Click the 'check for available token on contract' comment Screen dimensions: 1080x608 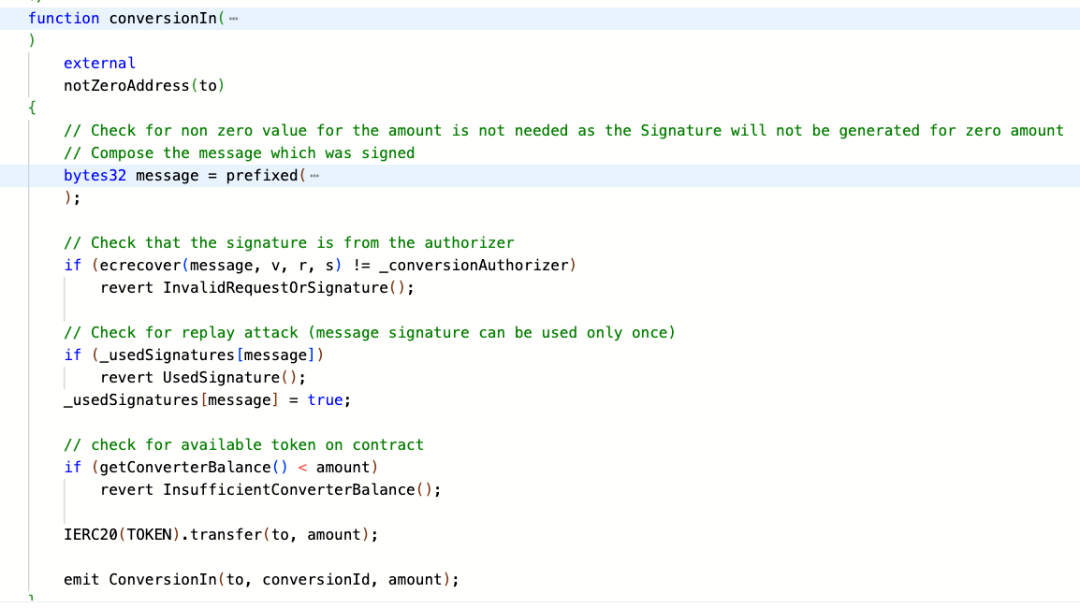click(243, 445)
